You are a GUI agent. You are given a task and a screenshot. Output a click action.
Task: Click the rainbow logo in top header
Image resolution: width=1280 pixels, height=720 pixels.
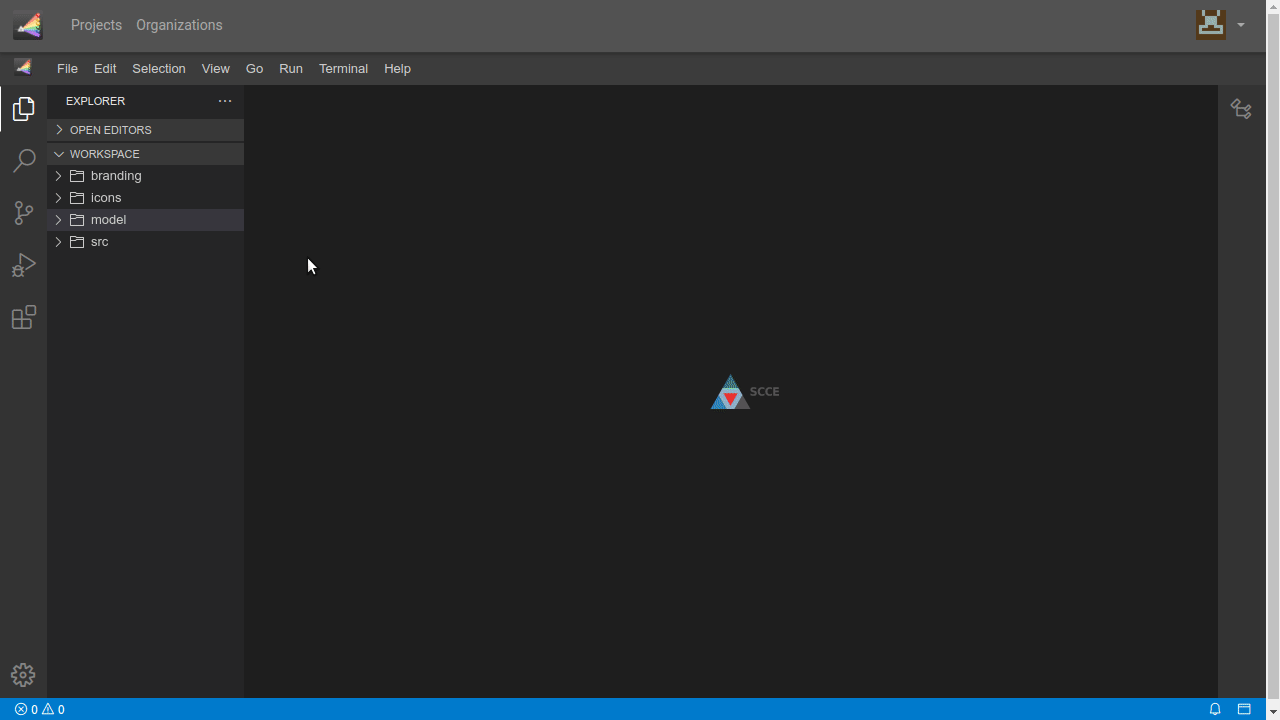pyautogui.click(x=28, y=25)
